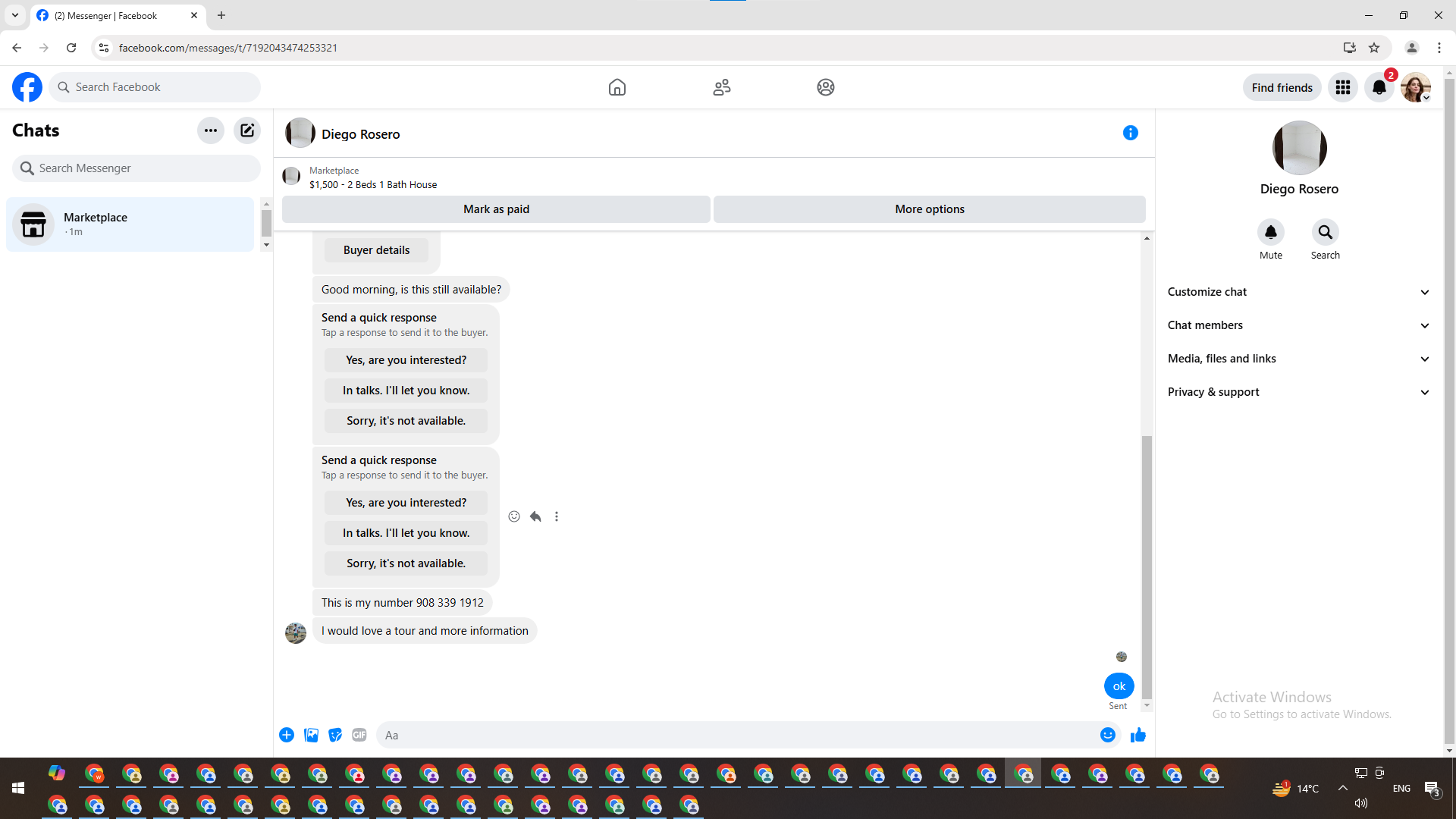
Task: Open the Friends tab
Action: click(721, 87)
